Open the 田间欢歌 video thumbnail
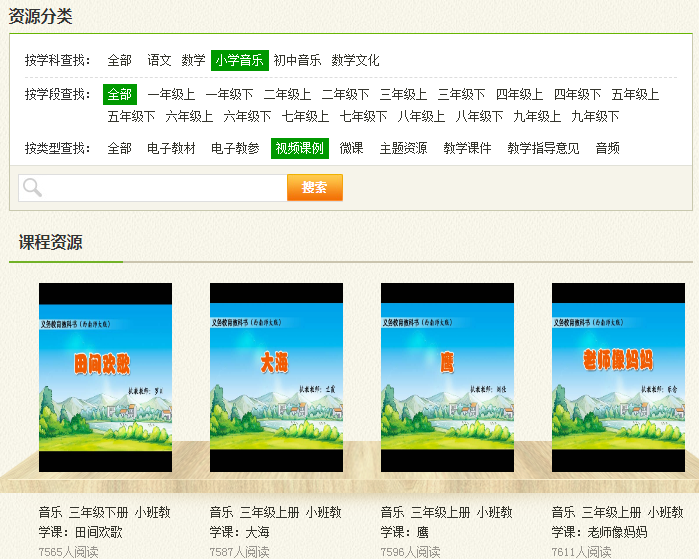This screenshot has width=699, height=559. click(105, 377)
